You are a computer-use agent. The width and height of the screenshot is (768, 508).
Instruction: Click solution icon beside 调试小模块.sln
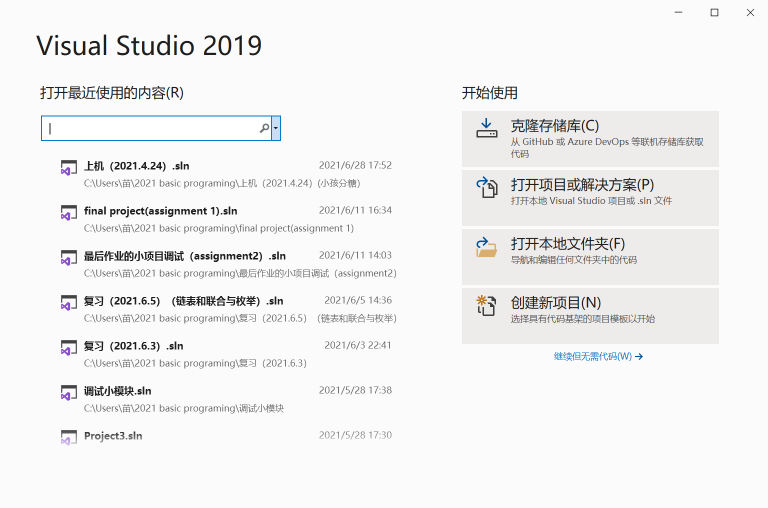[x=68, y=393]
